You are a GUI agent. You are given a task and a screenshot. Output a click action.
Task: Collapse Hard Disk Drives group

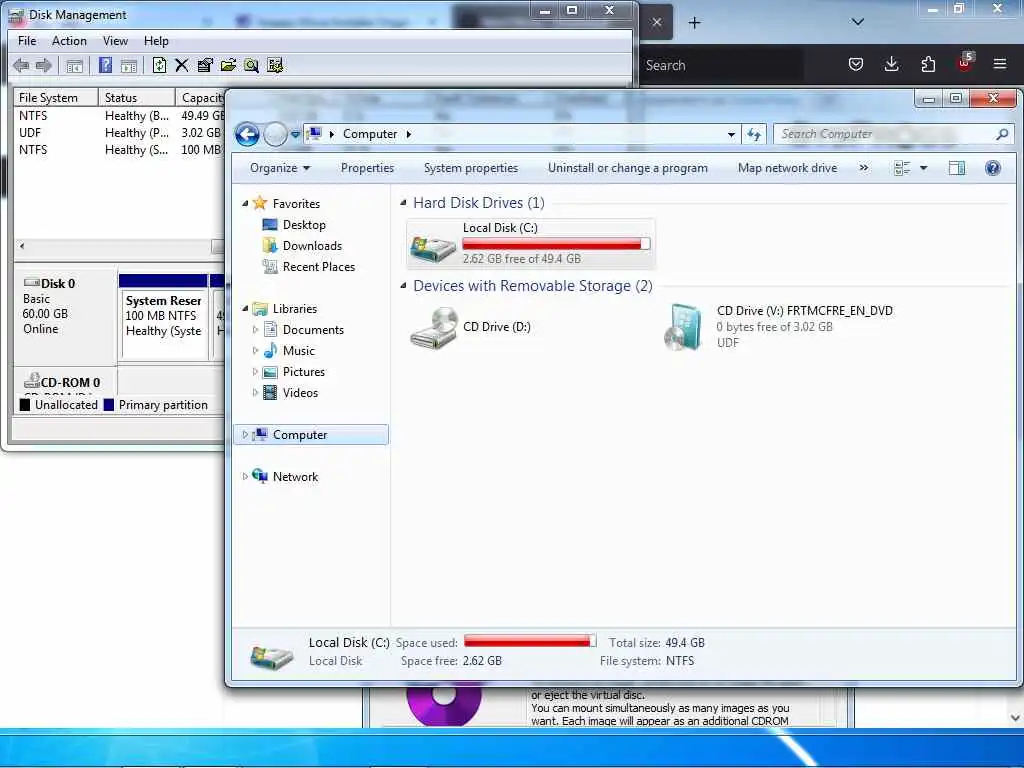click(403, 203)
